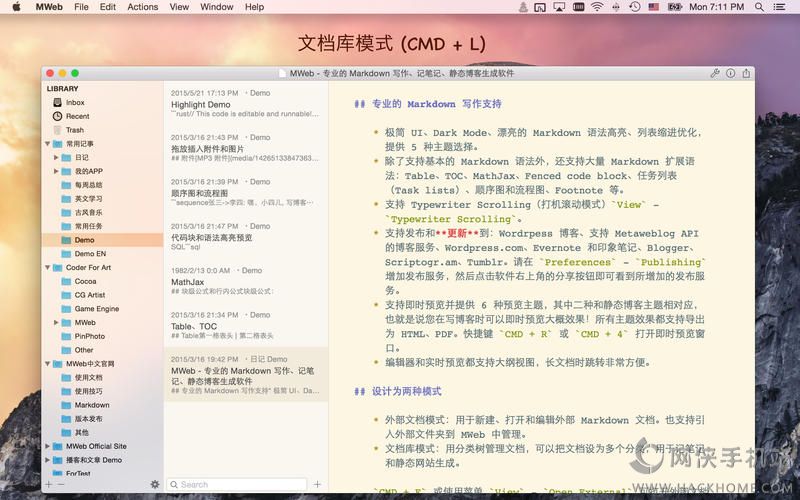Image resolution: width=800 pixels, height=500 pixels.
Task: Click the Wi-Fi status icon
Action: point(596,7)
